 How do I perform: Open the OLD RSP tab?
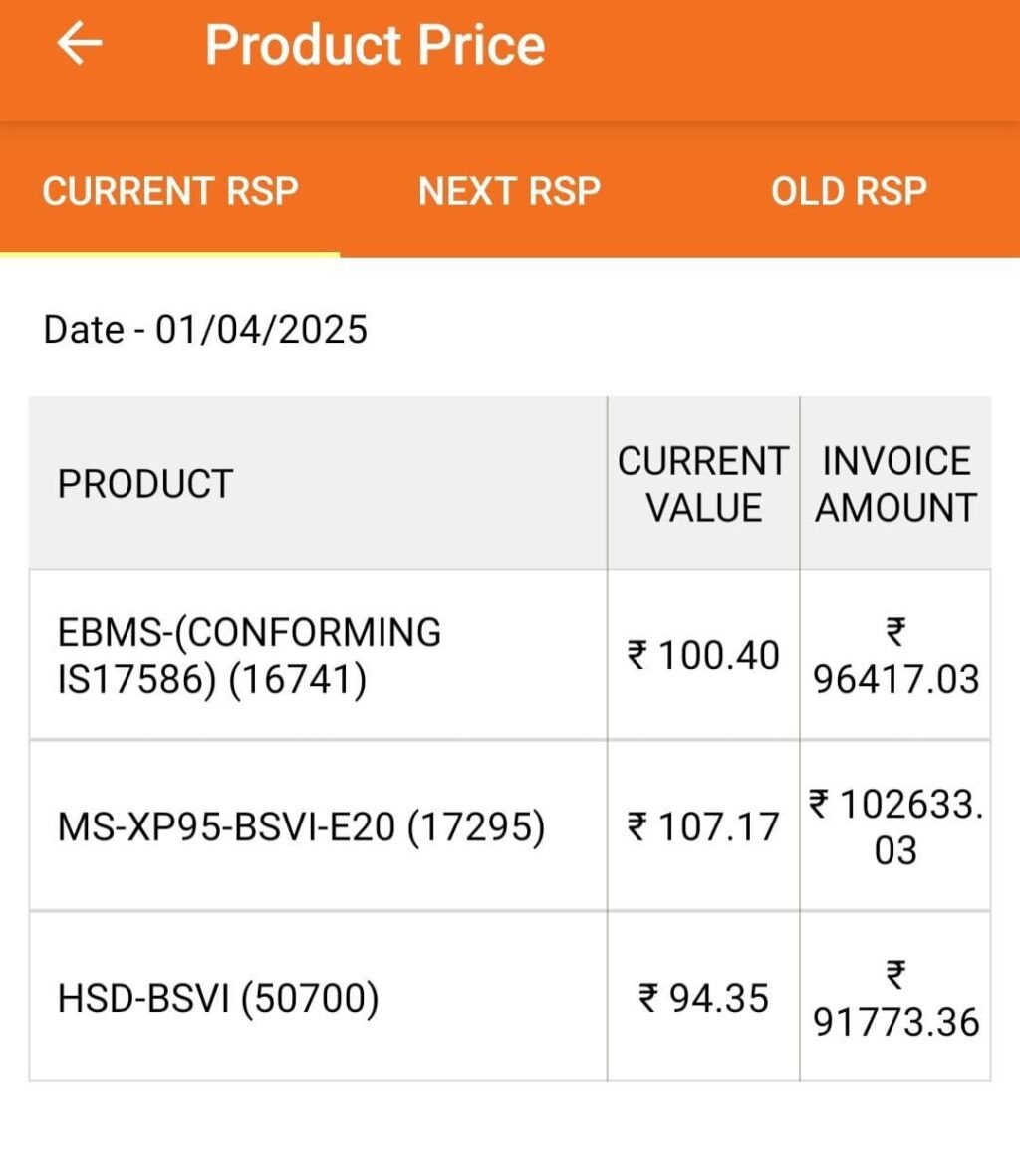[x=849, y=190]
